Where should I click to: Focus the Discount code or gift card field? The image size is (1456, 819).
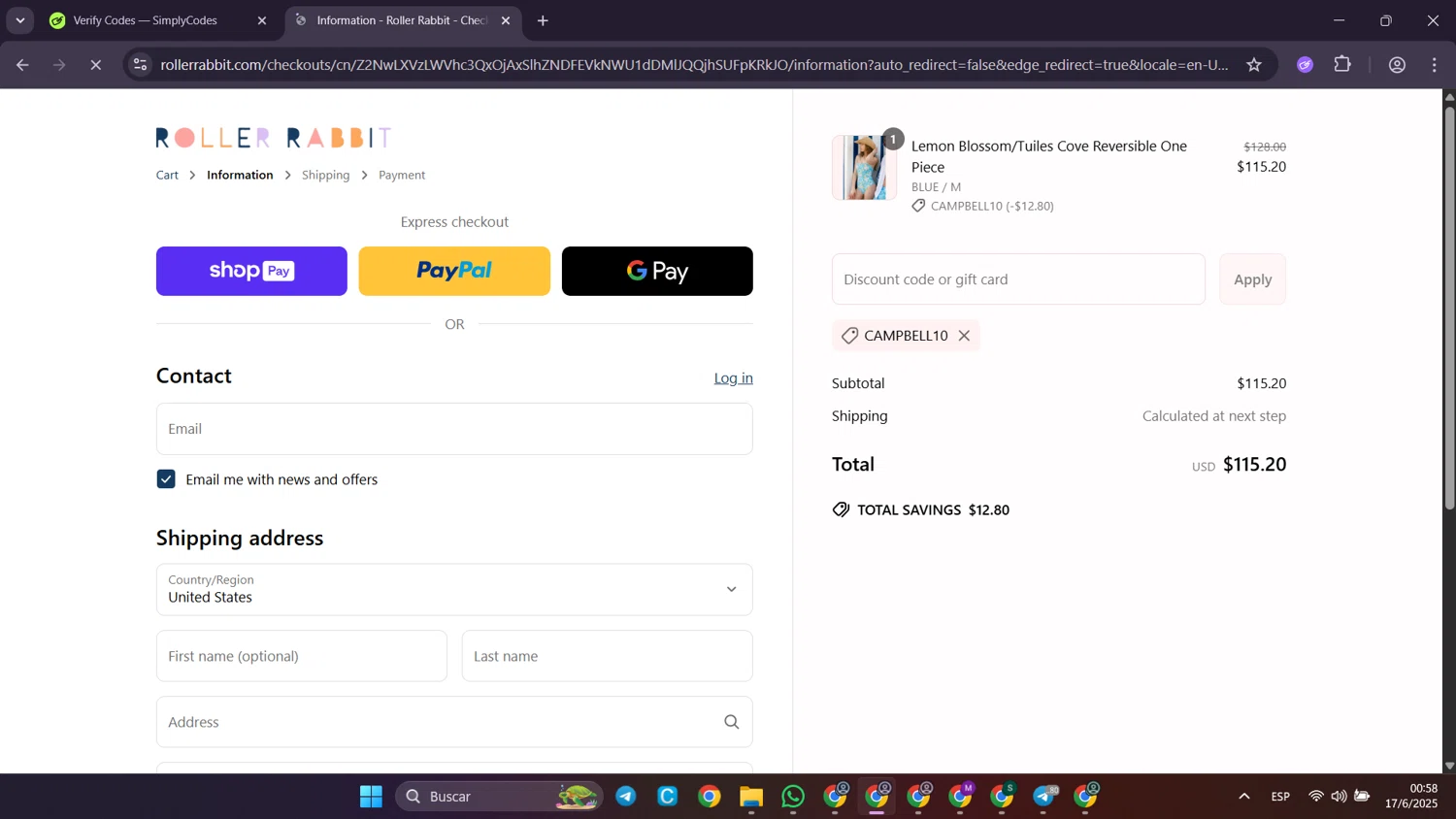tap(1018, 279)
